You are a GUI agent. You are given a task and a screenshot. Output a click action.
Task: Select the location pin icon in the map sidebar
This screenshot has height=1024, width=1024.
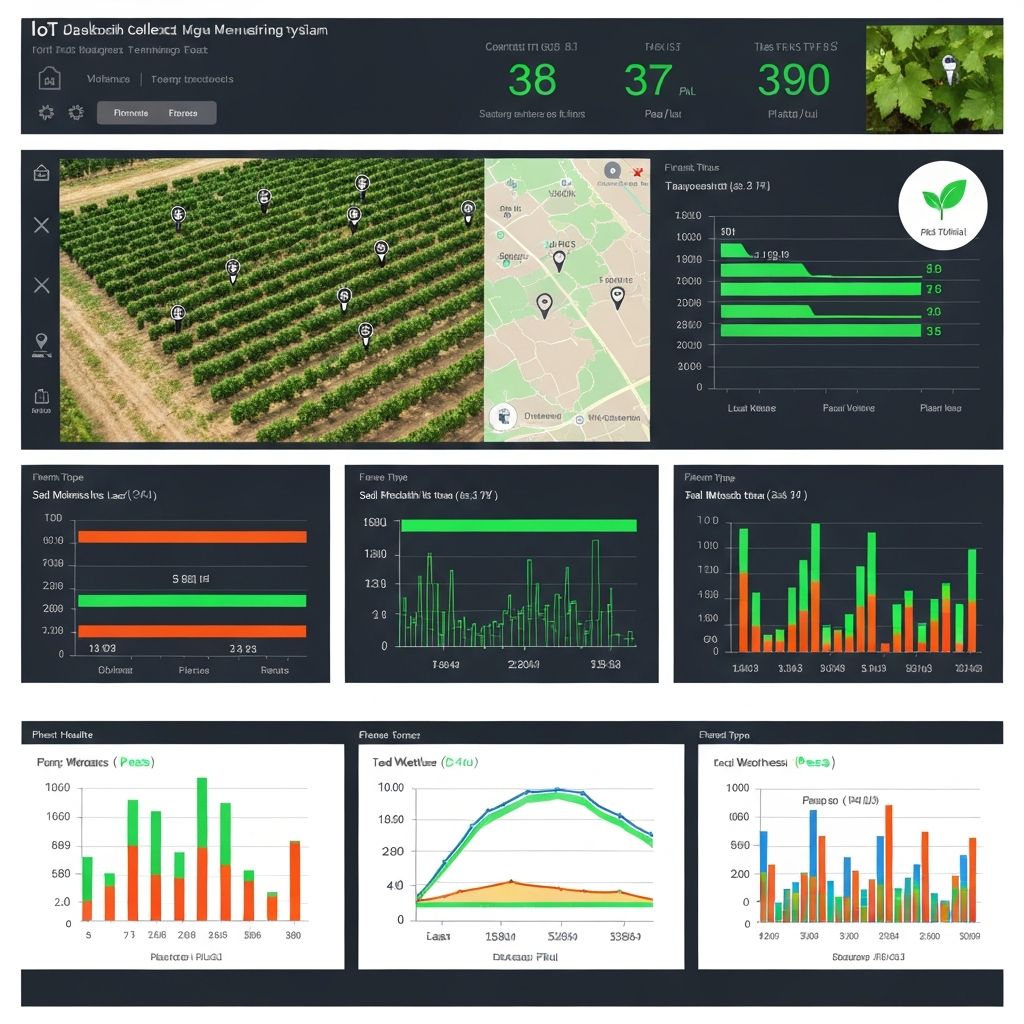click(41, 343)
